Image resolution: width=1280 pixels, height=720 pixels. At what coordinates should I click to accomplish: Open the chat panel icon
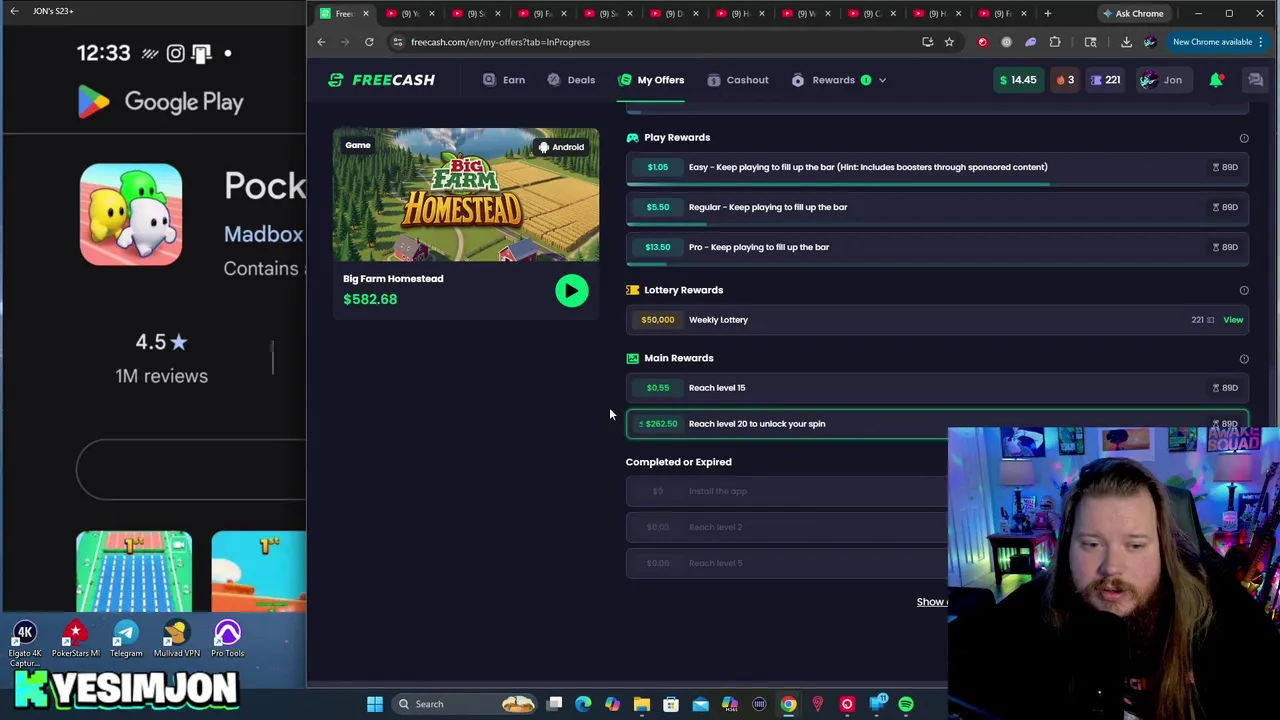click(1255, 80)
